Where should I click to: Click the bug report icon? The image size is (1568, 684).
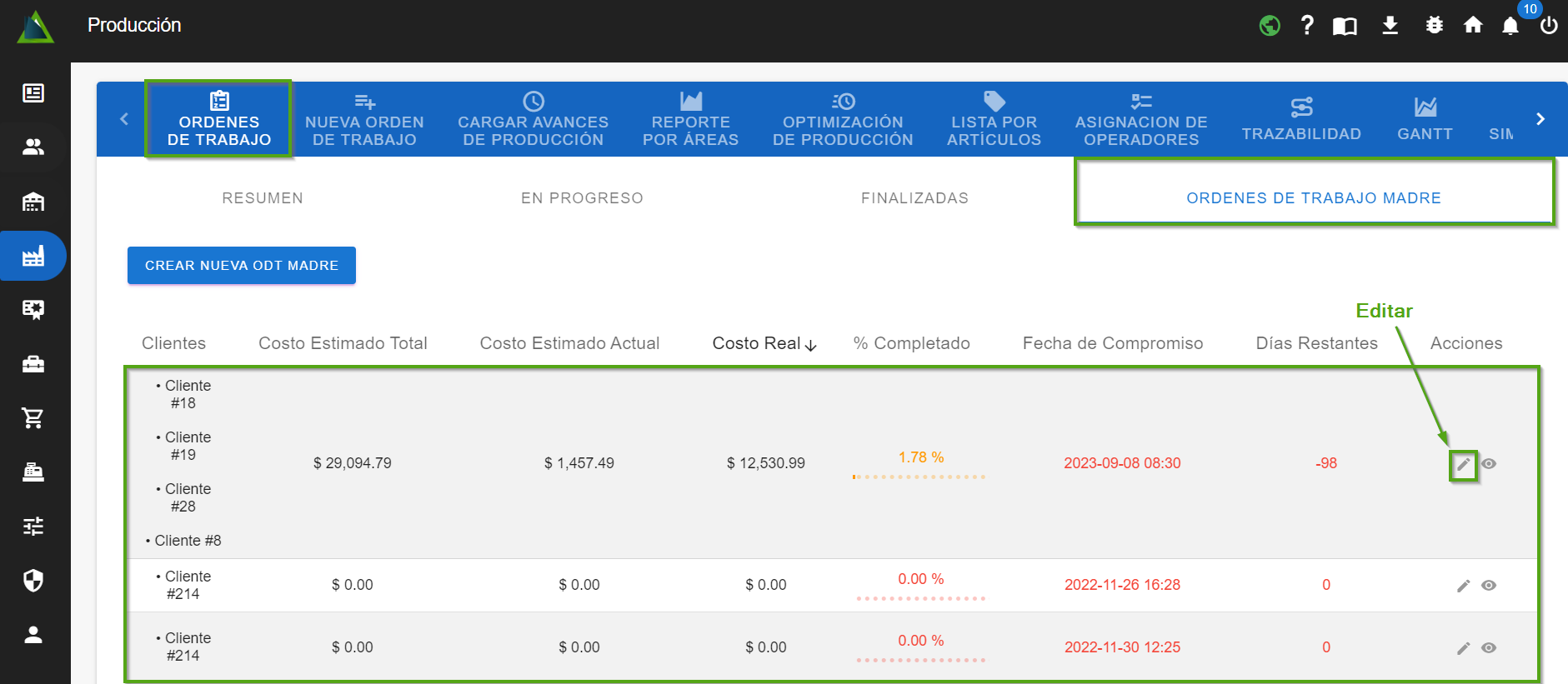coord(1434,26)
